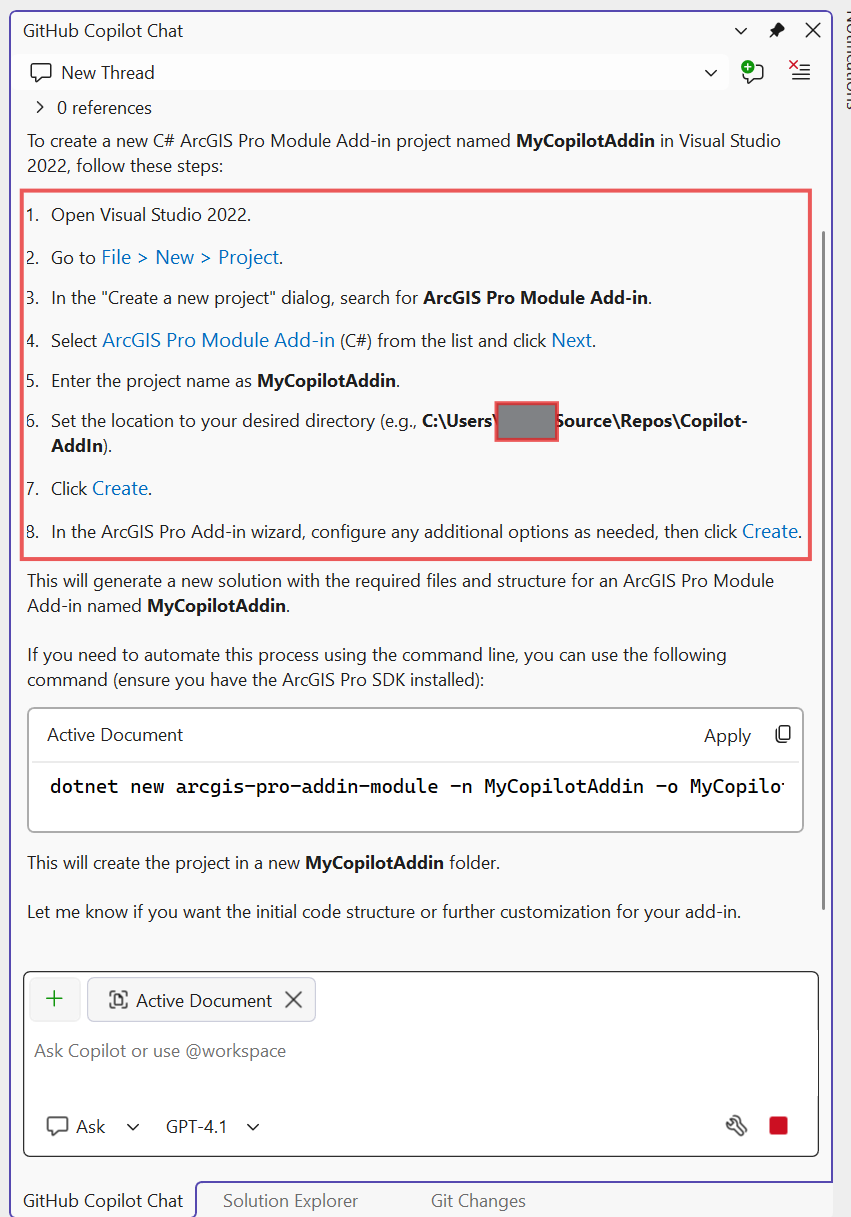Open the New Thread dropdown

[x=711, y=72]
